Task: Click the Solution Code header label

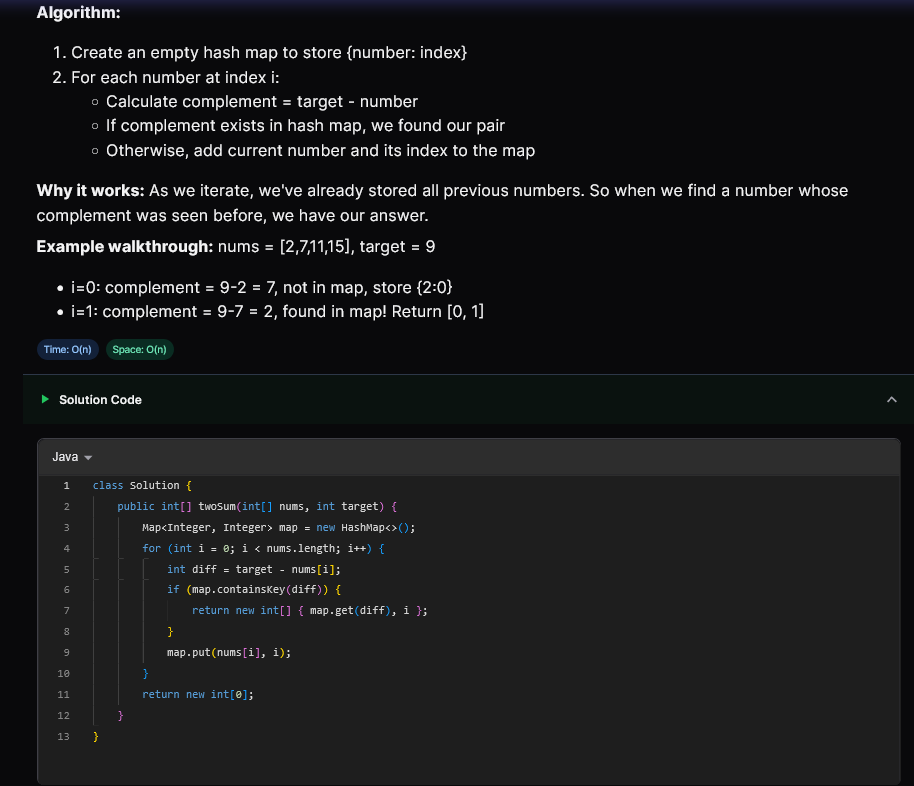Action: point(100,400)
